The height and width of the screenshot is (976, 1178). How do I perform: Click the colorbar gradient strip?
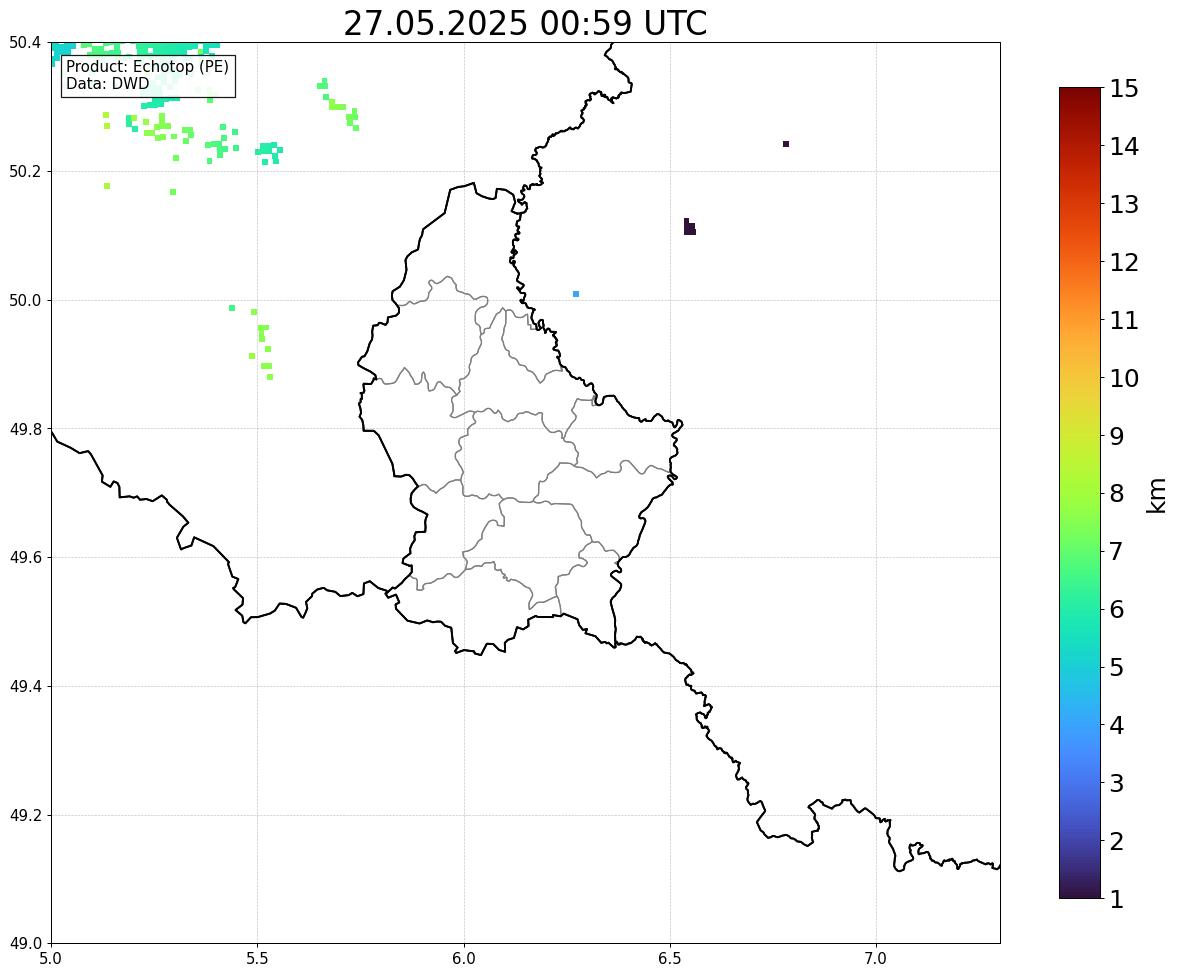(1080, 493)
